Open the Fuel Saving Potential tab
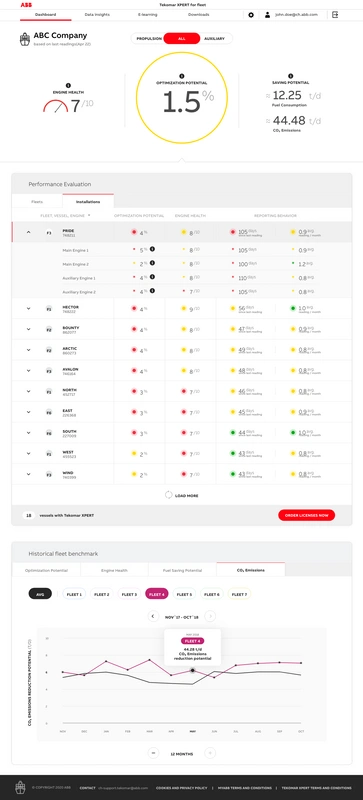363x800 pixels. pyautogui.click(x=182, y=570)
